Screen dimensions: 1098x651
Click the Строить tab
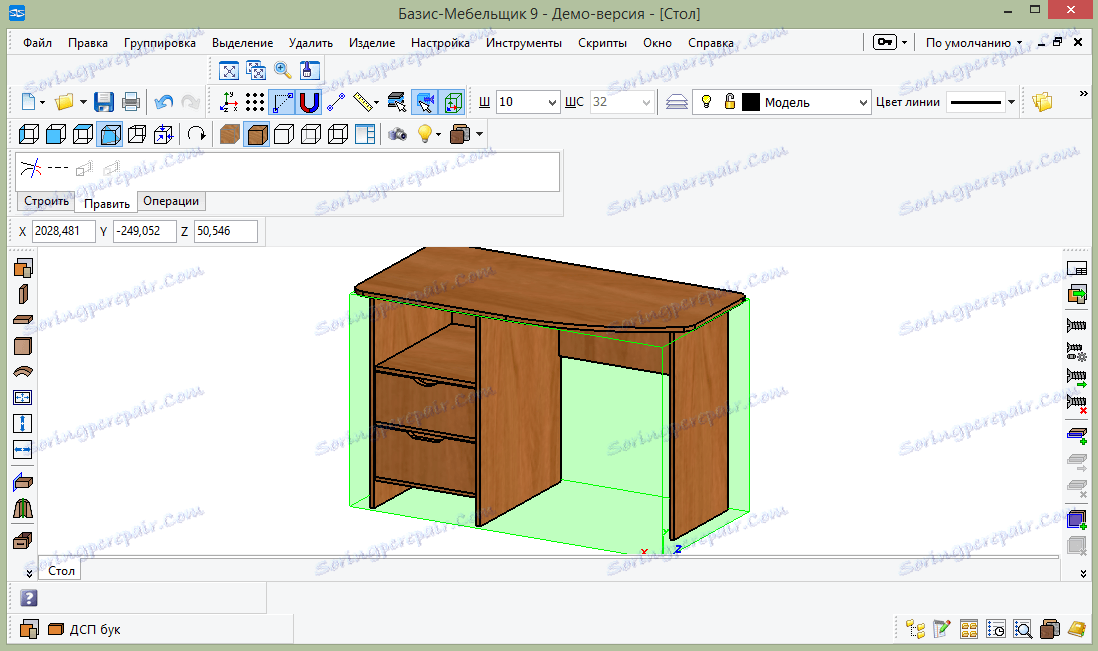[x=46, y=201]
